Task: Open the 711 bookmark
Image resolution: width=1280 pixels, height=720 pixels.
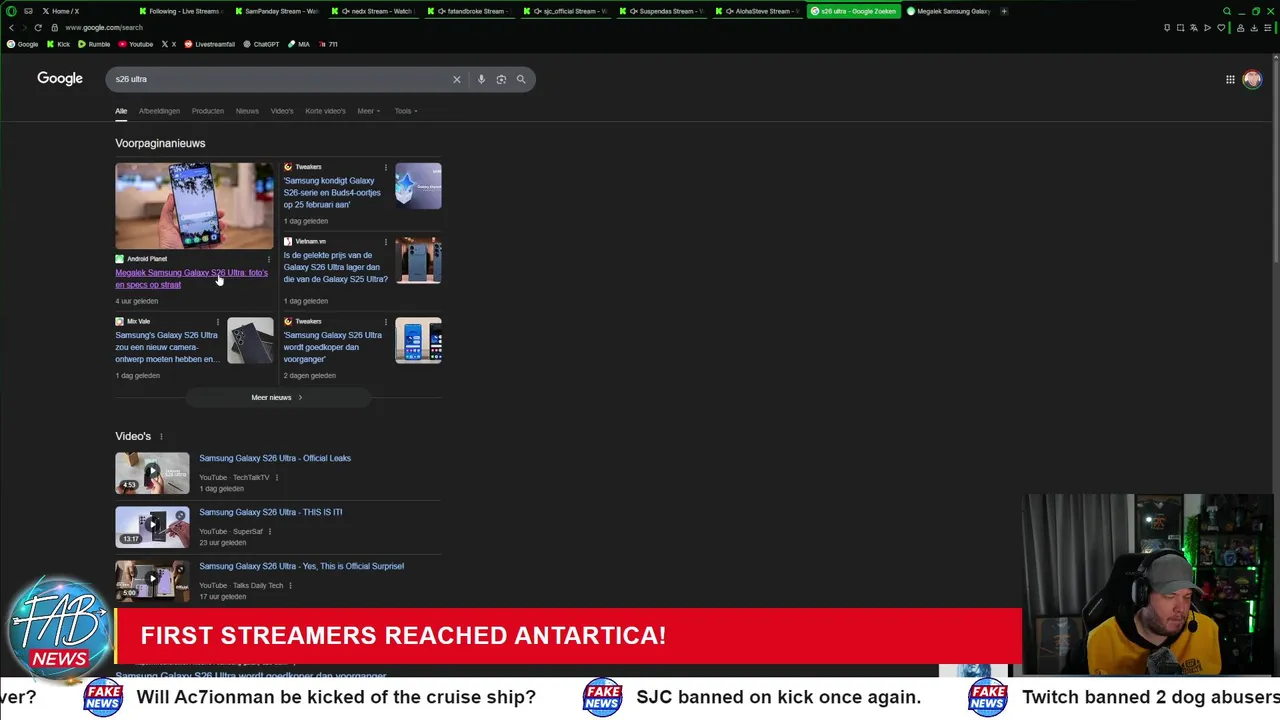Action: [328, 44]
